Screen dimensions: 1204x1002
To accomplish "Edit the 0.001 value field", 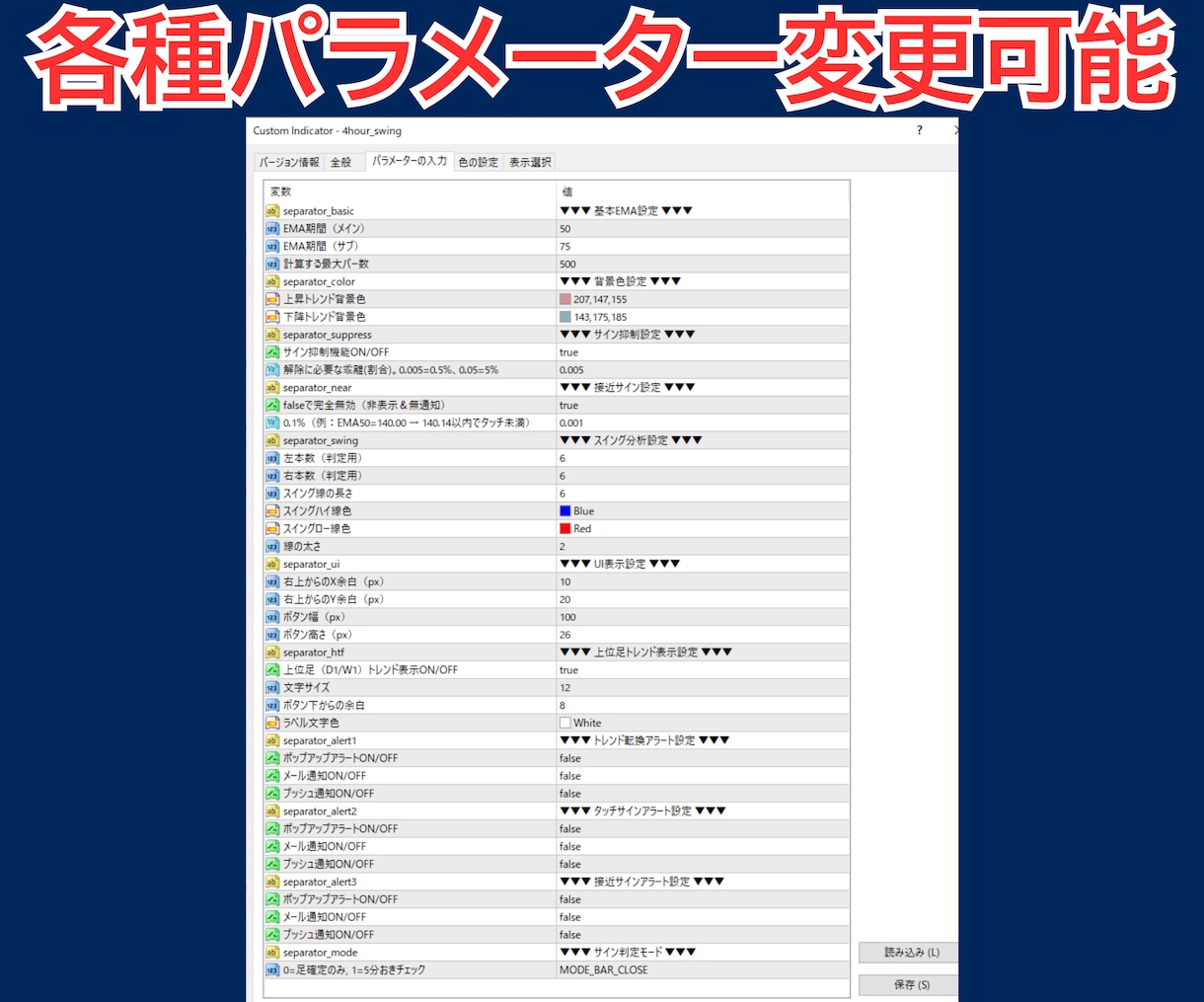I will click(x=703, y=424).
